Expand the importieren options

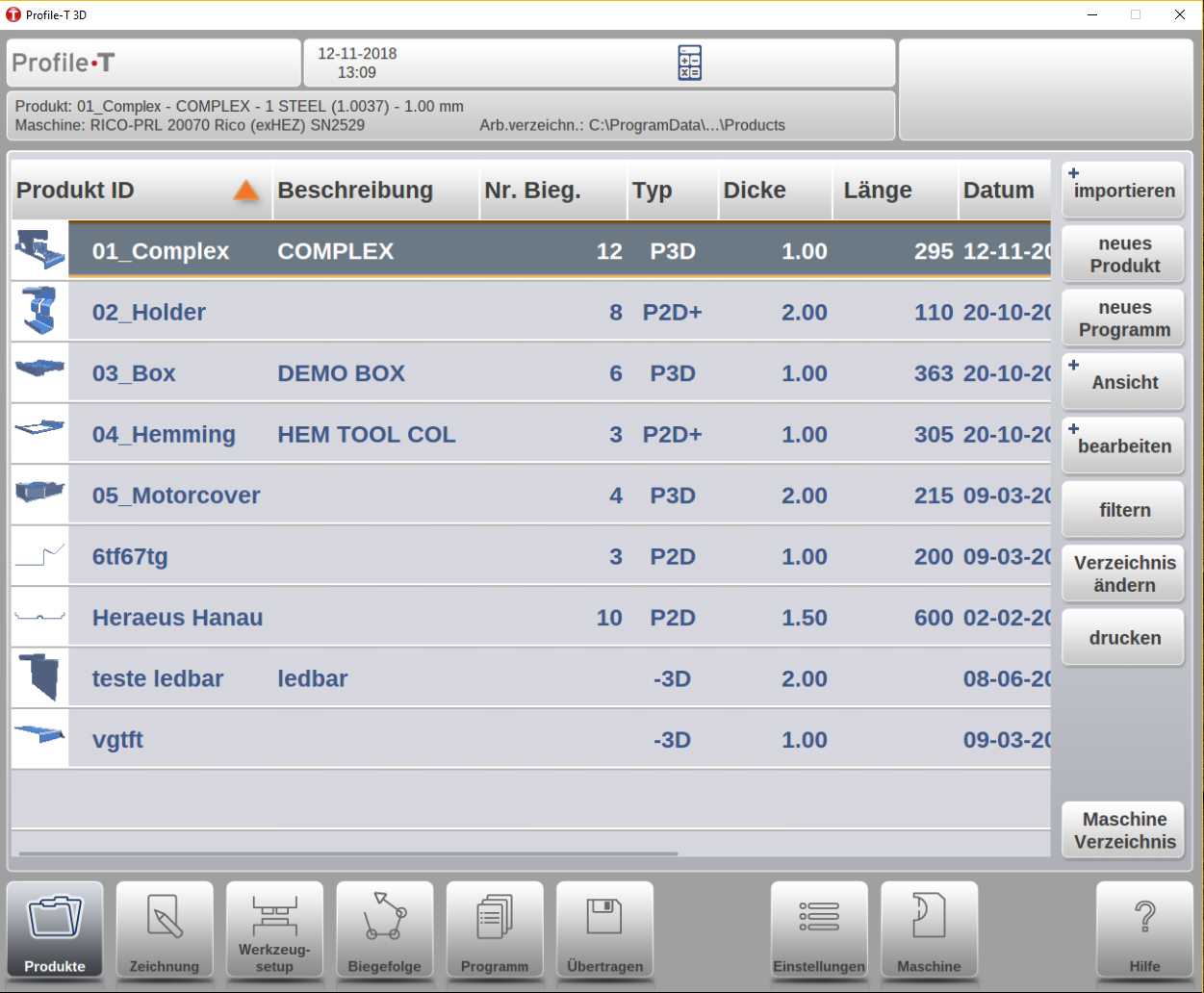tap(1123, 190)
